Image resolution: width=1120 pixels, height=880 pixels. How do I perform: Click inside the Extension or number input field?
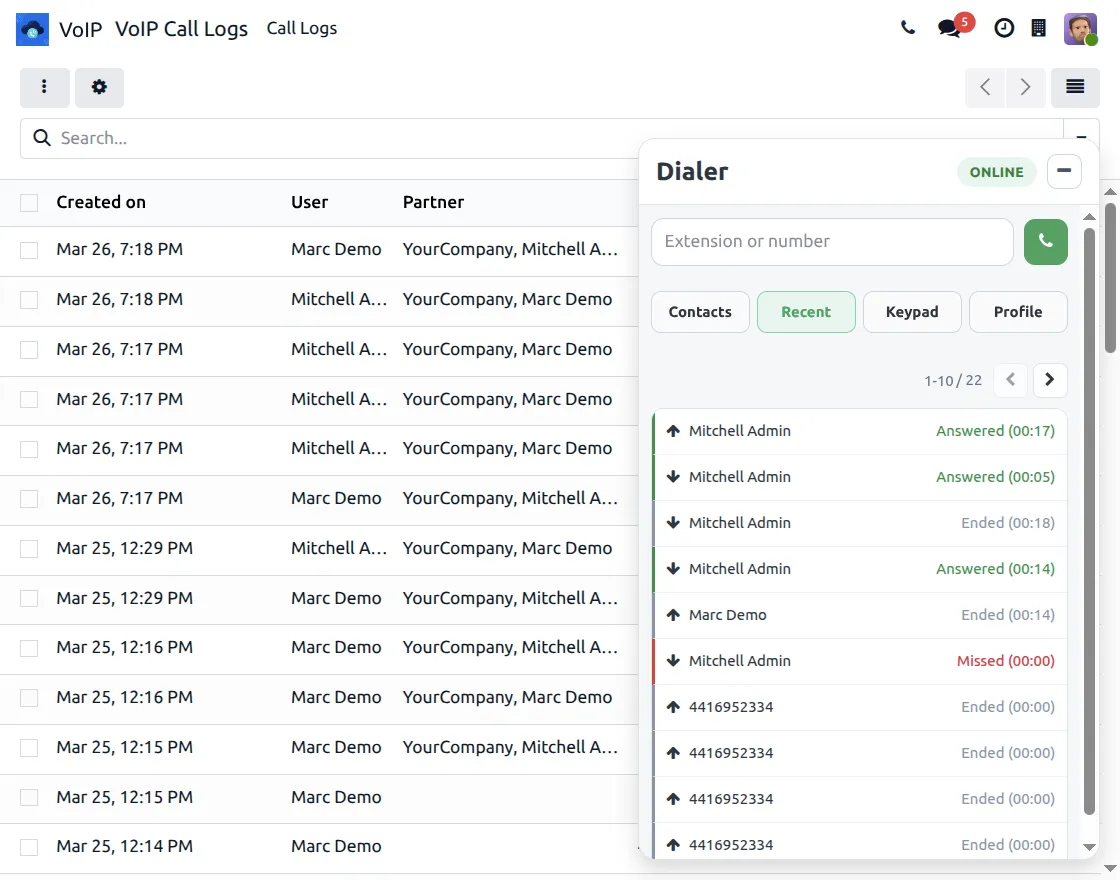coord(832,241)
